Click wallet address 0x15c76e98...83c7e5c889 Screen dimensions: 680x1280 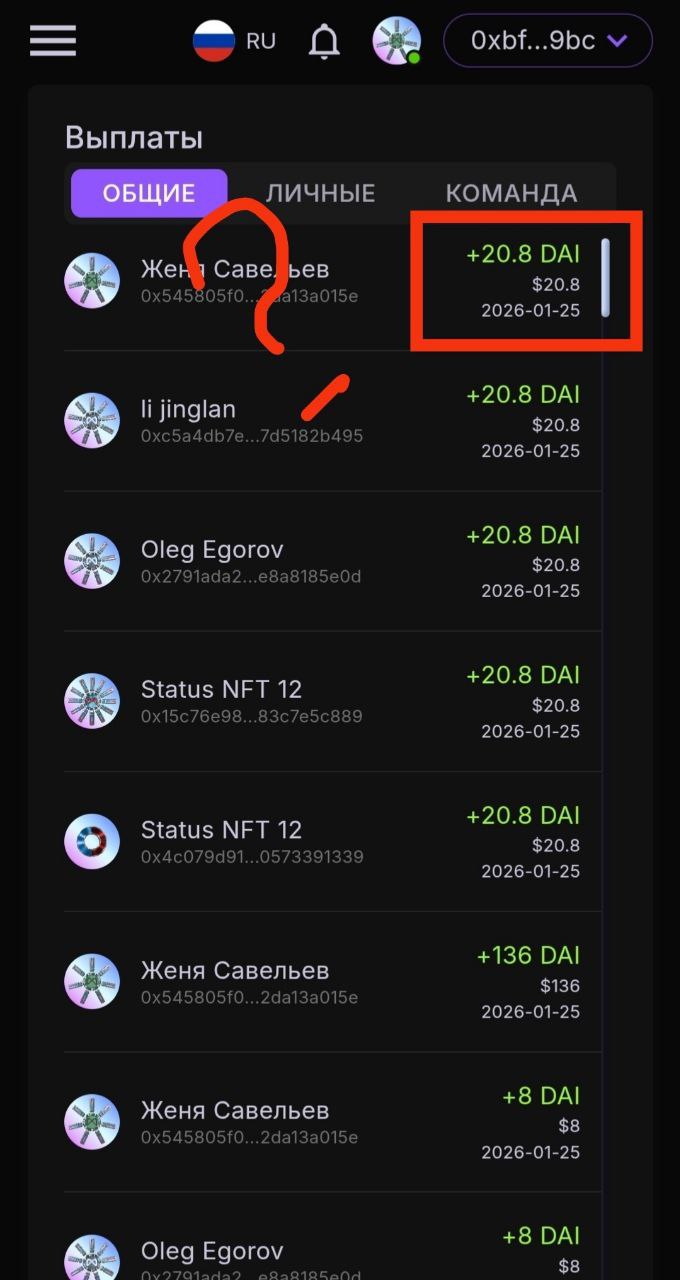click(251, 717)
